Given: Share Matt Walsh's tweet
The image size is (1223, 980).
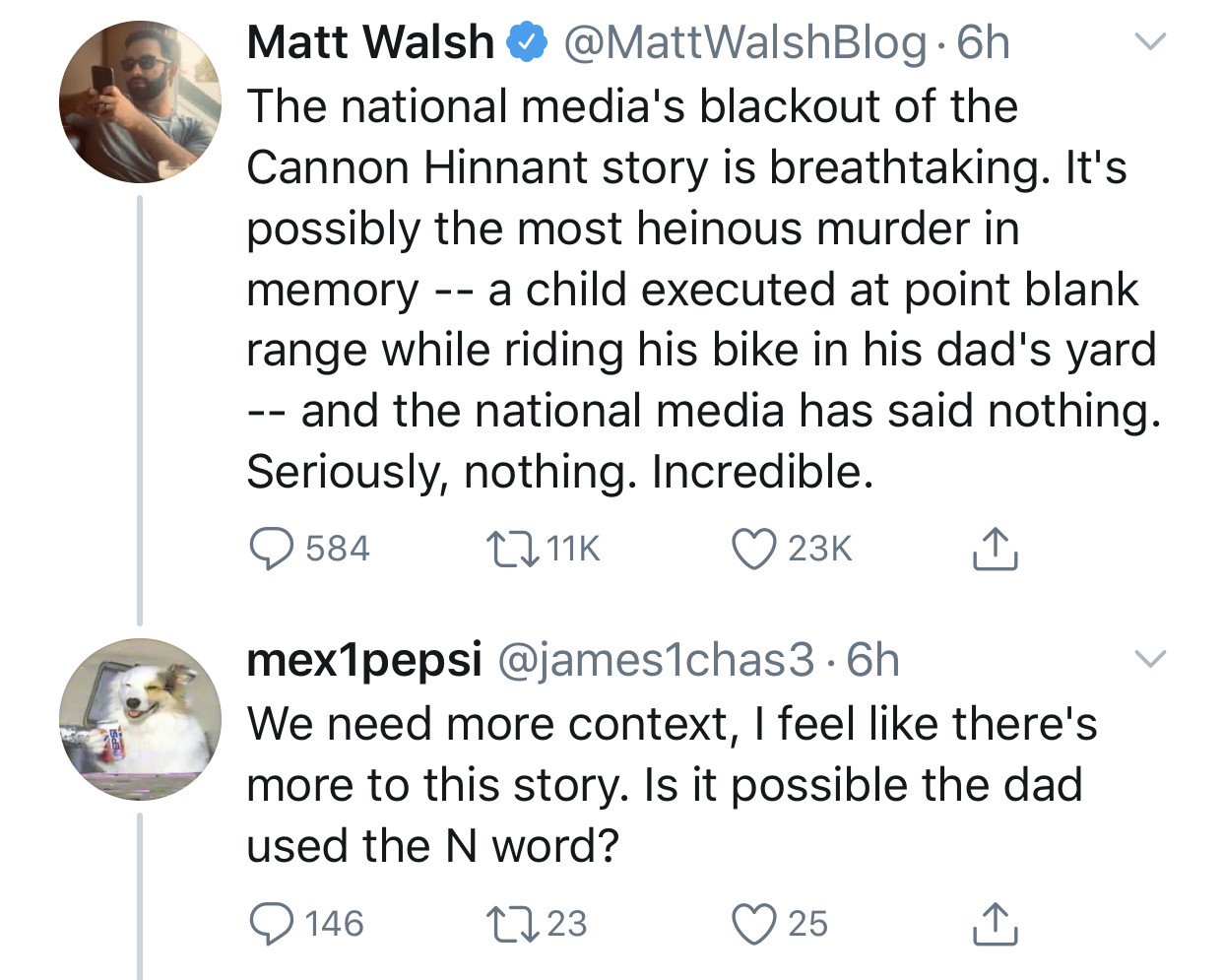Looking at the screenshot, I should click(x=995, y=550).
